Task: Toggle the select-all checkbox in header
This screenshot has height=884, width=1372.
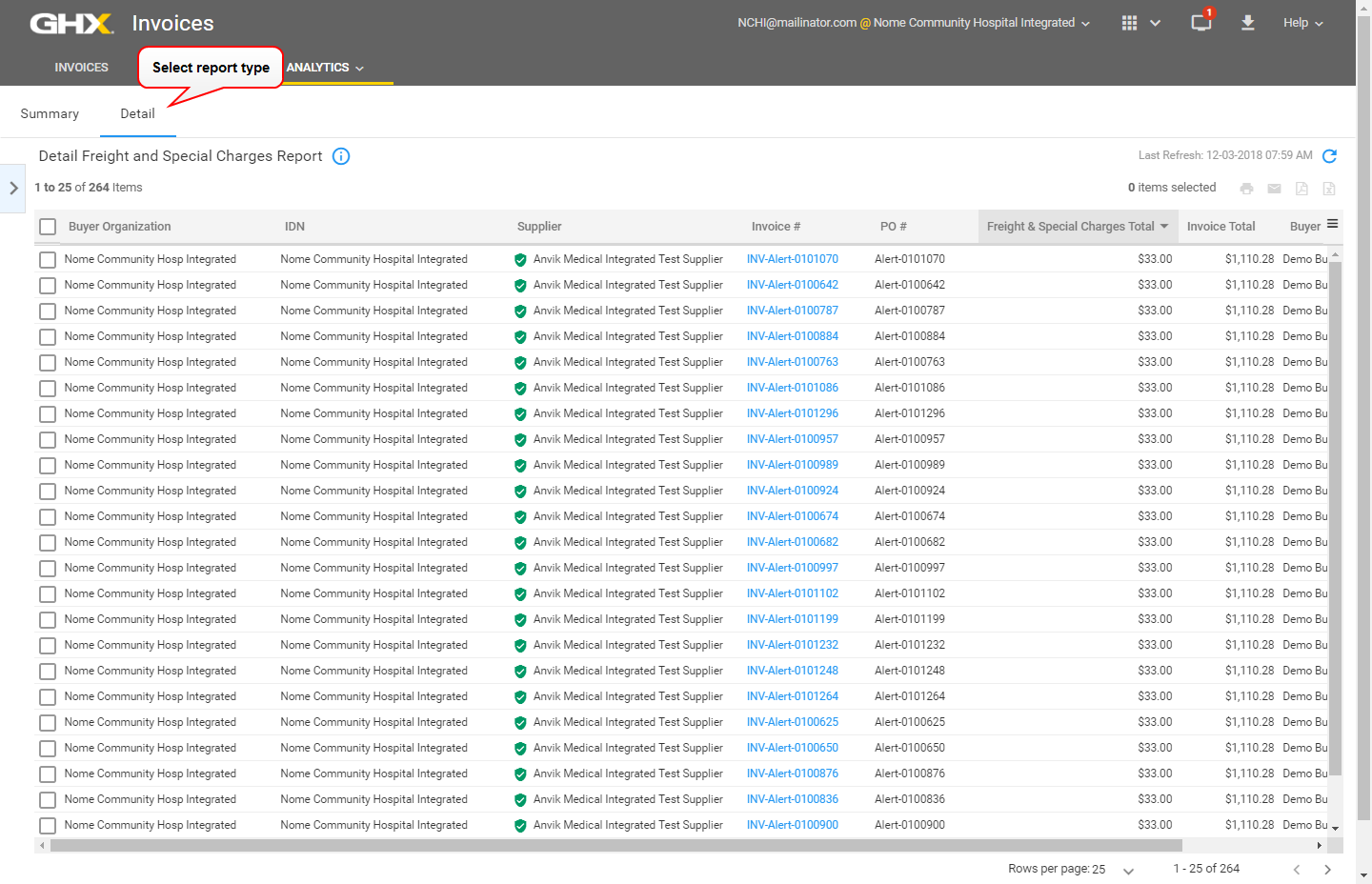Action: pos(48,227)
